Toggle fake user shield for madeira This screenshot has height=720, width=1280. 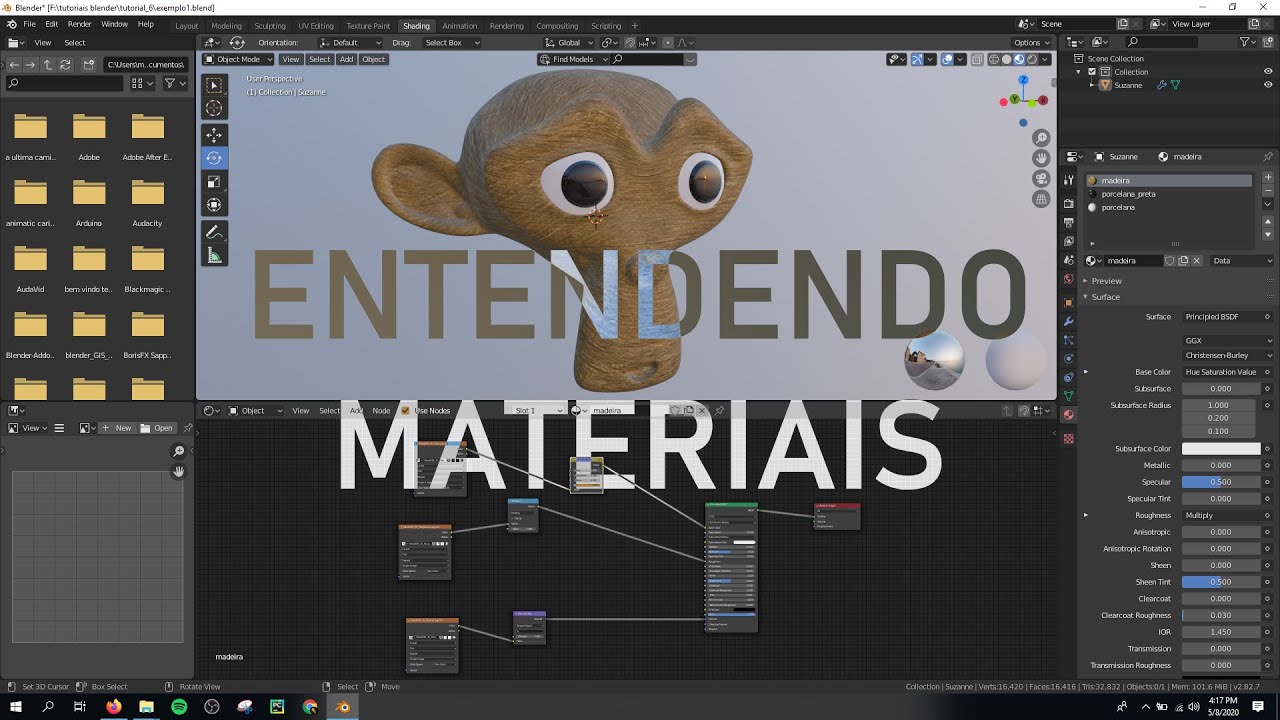pos(1169,260)
